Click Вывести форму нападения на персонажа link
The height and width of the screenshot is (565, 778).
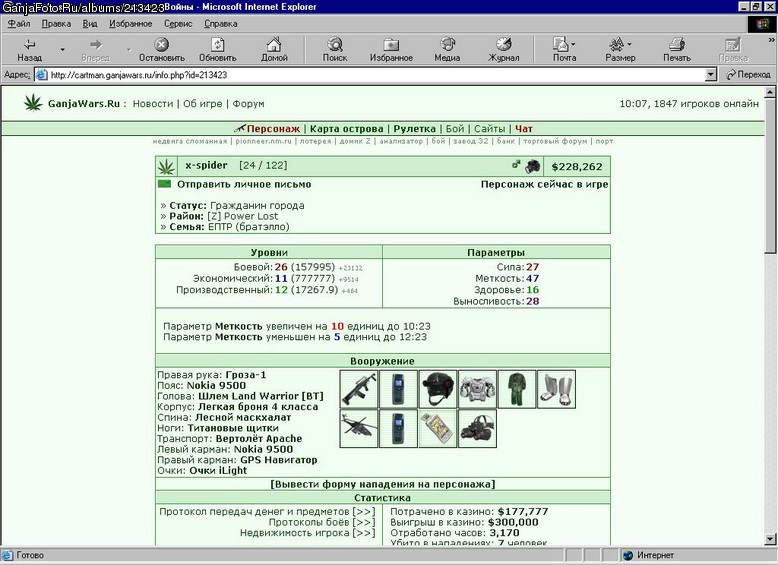point(383,484)
